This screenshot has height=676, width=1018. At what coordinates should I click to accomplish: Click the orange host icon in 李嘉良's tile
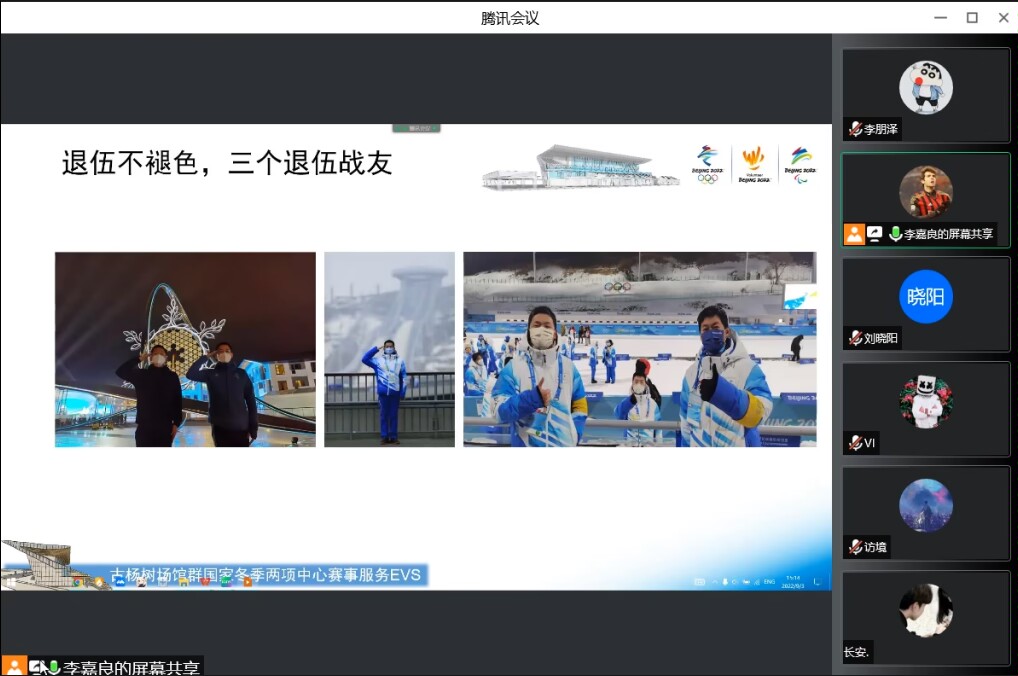click(854, 234)
